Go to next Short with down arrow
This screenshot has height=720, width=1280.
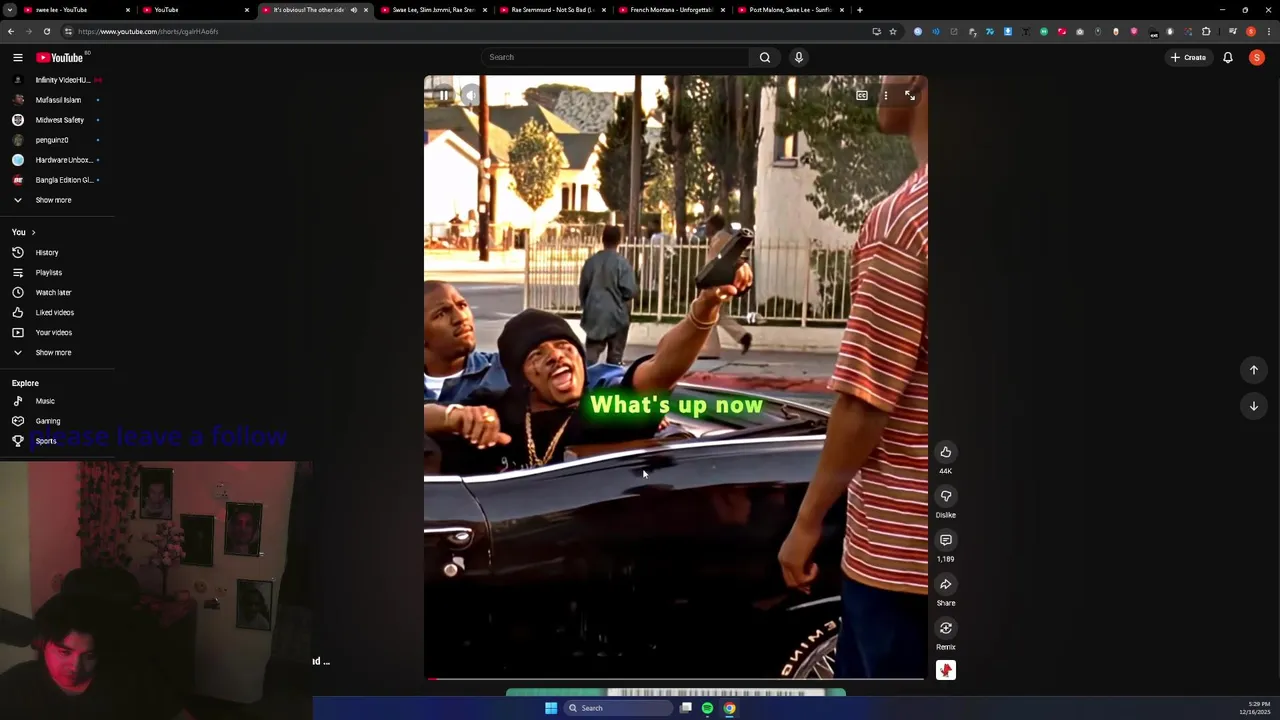pyautogui.click(x=1254, y=406)
